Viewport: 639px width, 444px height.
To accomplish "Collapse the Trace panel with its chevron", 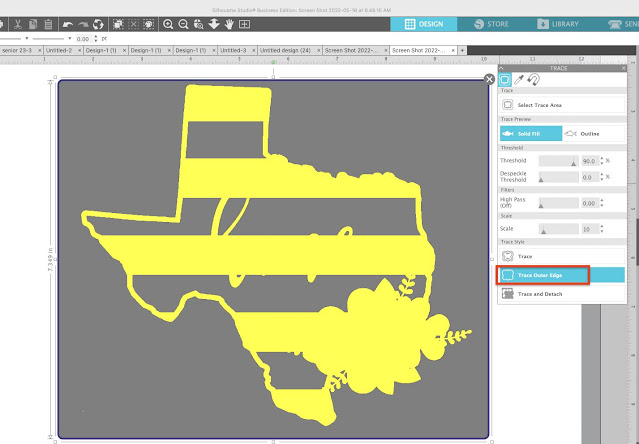I will pos(501,68).
